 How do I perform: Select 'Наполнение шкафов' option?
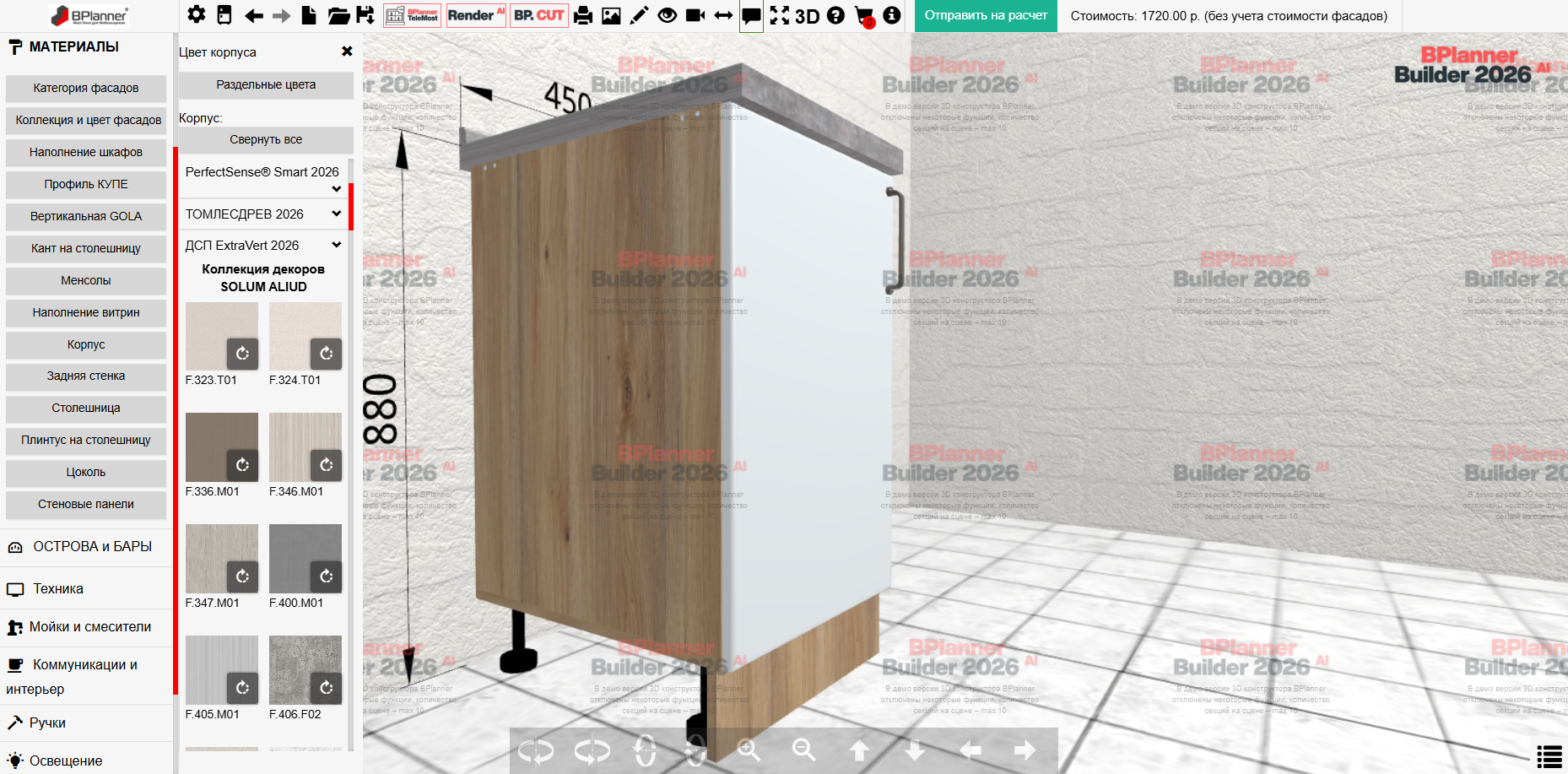click(x=86, y=152)
